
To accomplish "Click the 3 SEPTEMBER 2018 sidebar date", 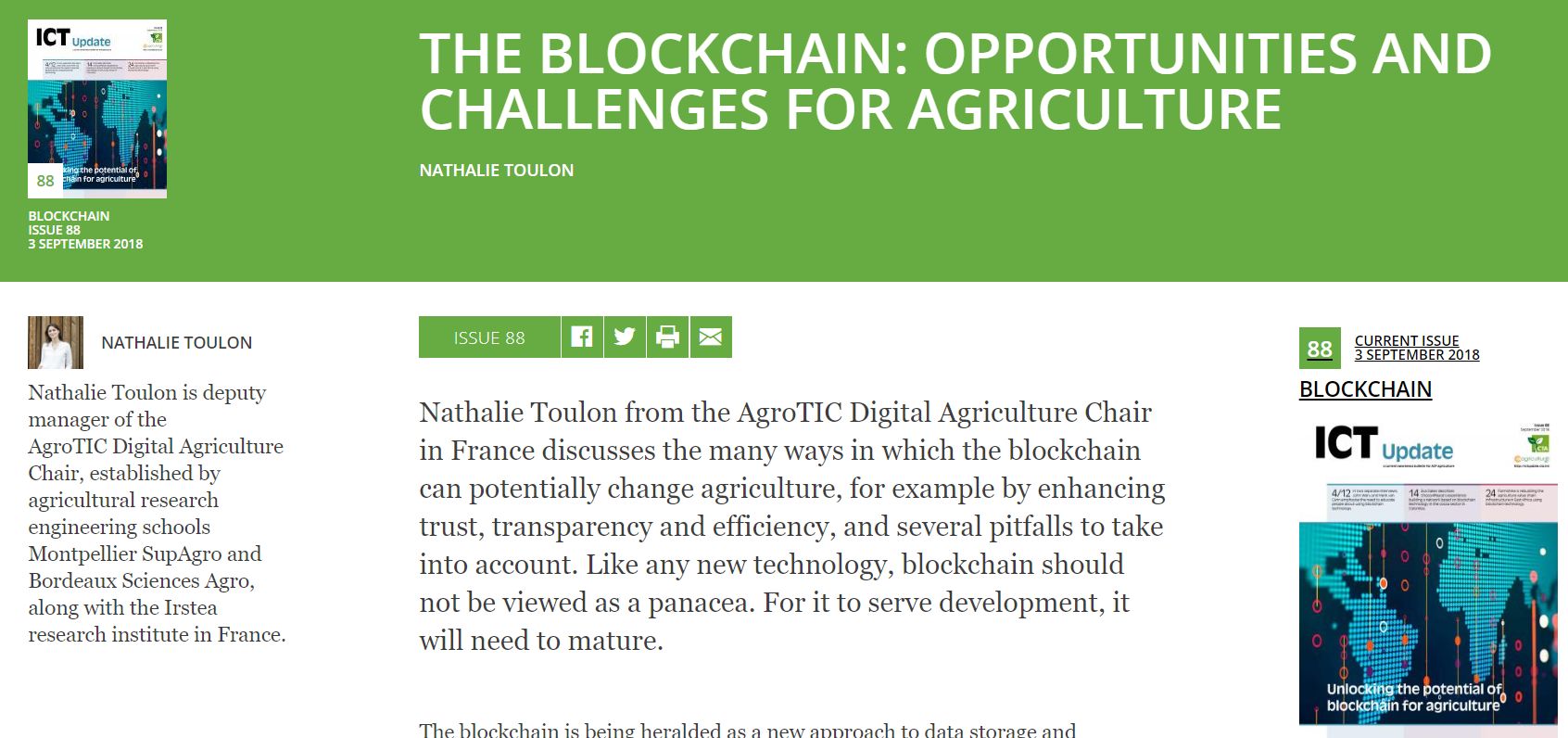I will (1417, 355).
